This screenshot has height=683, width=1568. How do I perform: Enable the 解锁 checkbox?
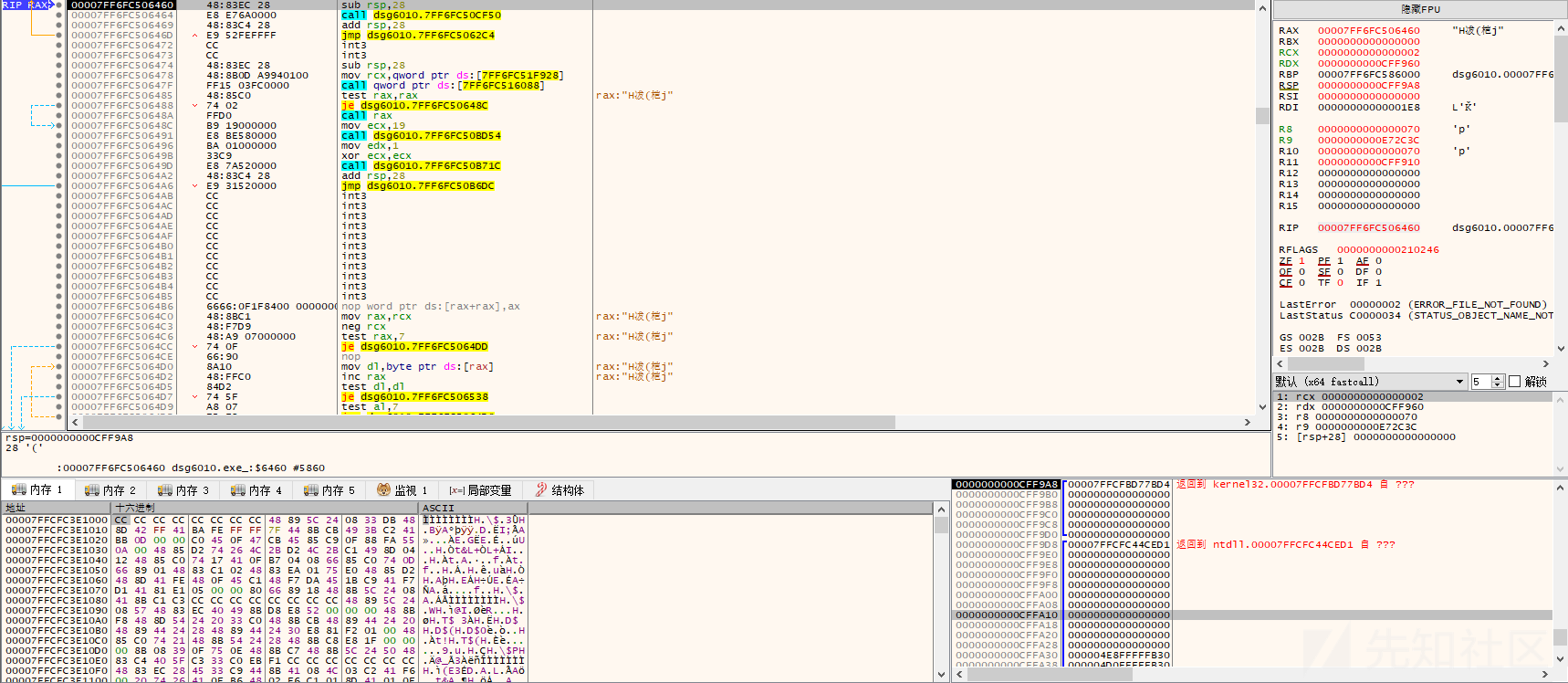[x=1515, y=382]
